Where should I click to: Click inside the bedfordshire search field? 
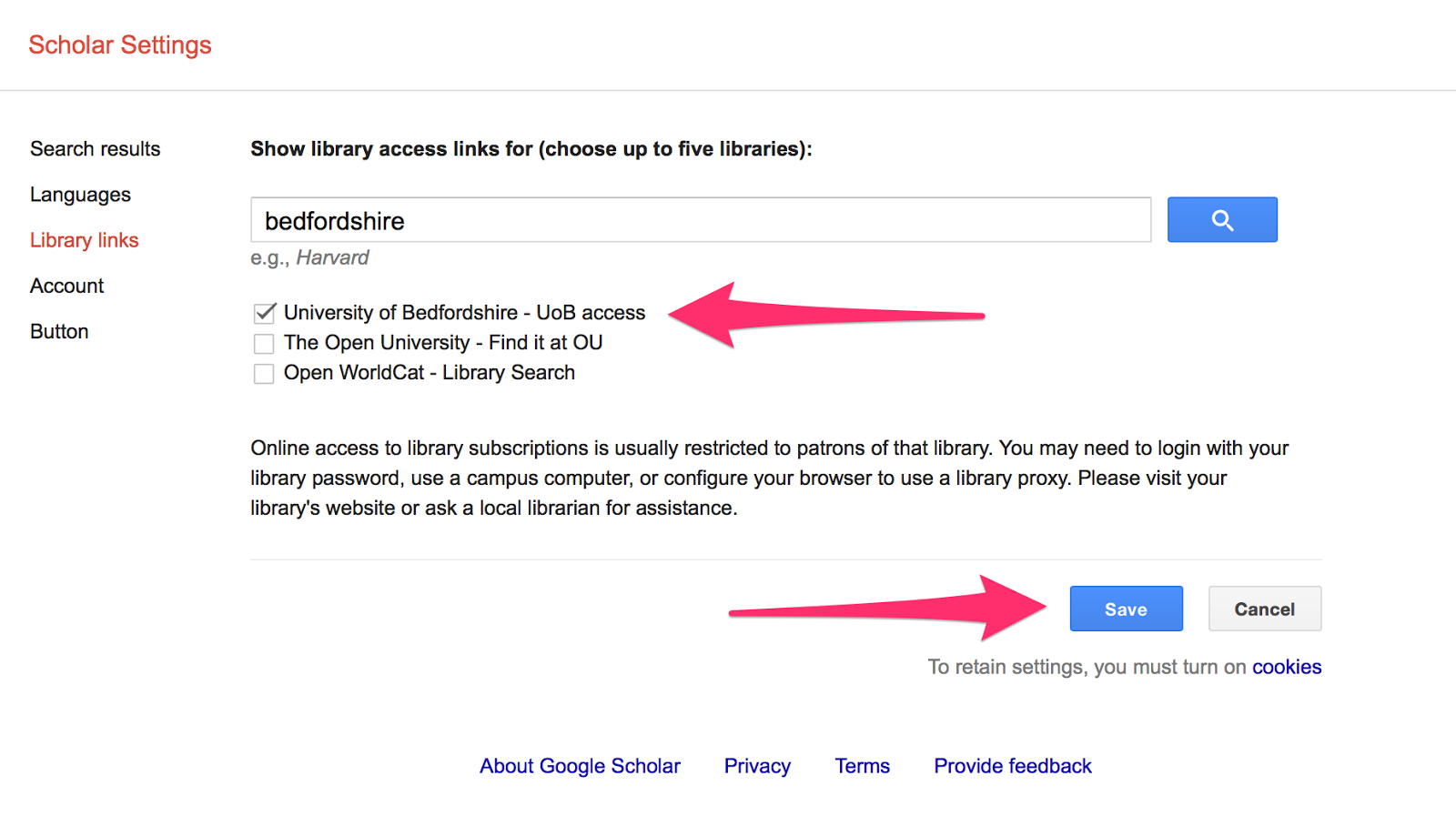pyautogui.click(x=701, y=219)
